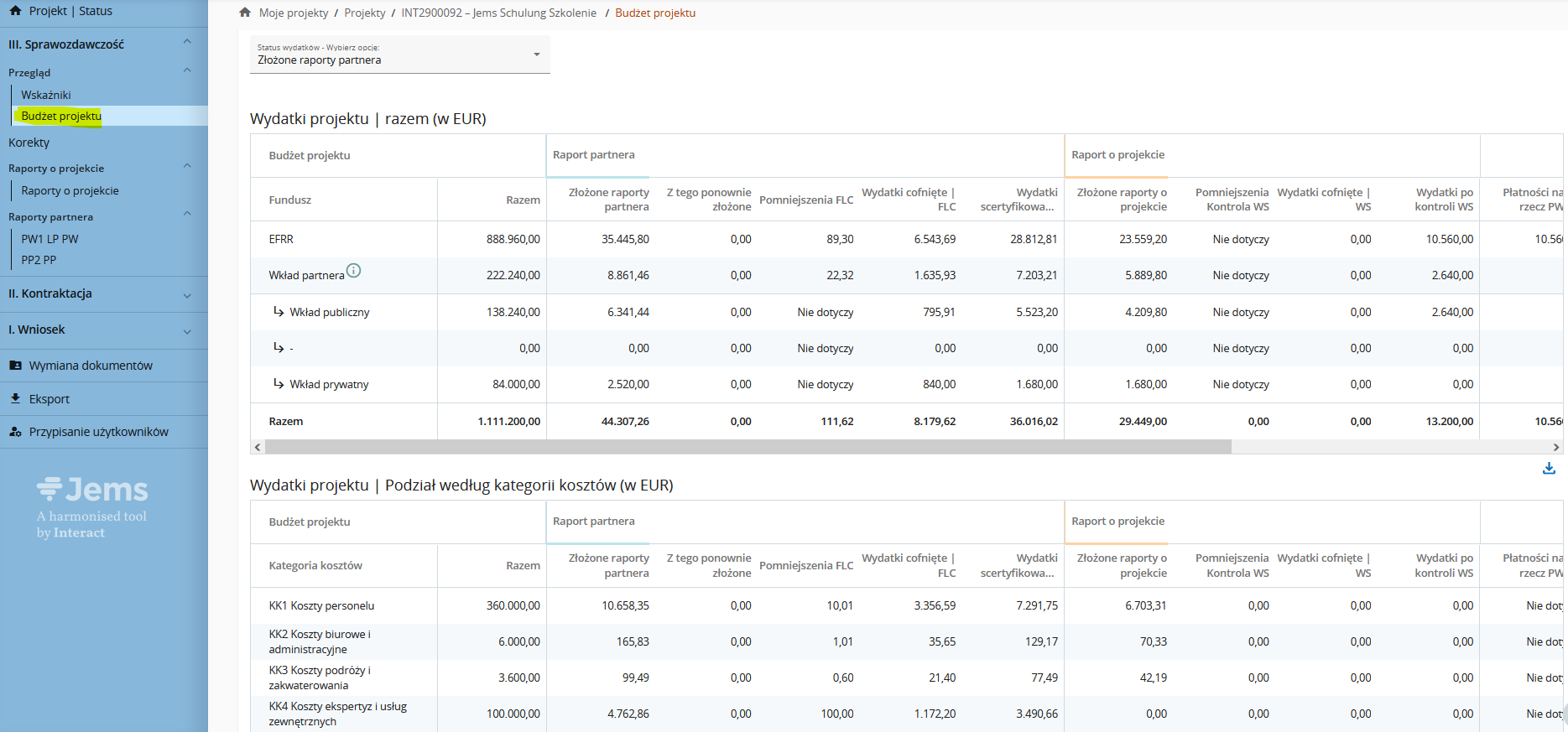The height and width of the screenshot is (732, 1568).
Task: Click the horizontal scrollbar of the totals table
Action: [747, 448]
